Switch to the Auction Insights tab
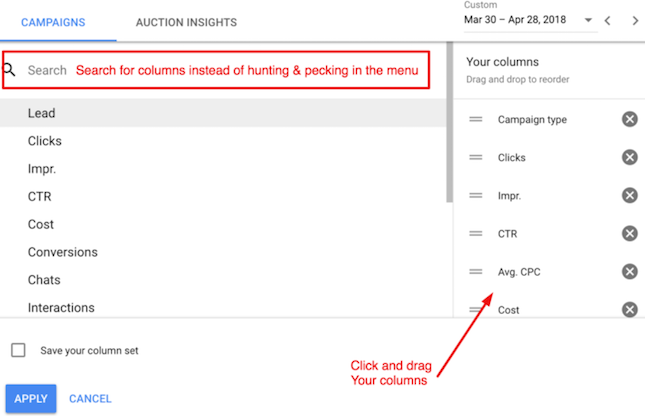The image size is (645, 416). (186, 22)
